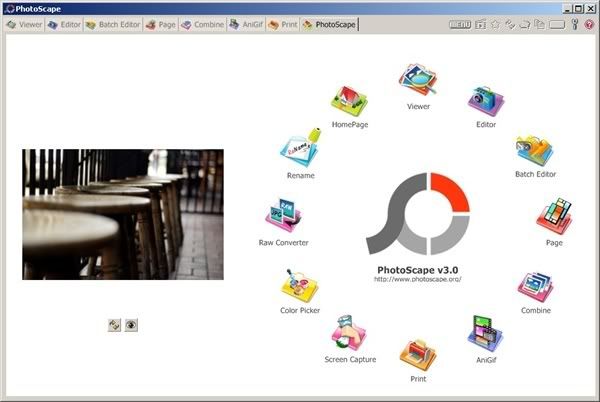Image resolution: width=600 pixels, height=402 pixels.
Task: Switch to the Print tab
Action: coord(283,25)
